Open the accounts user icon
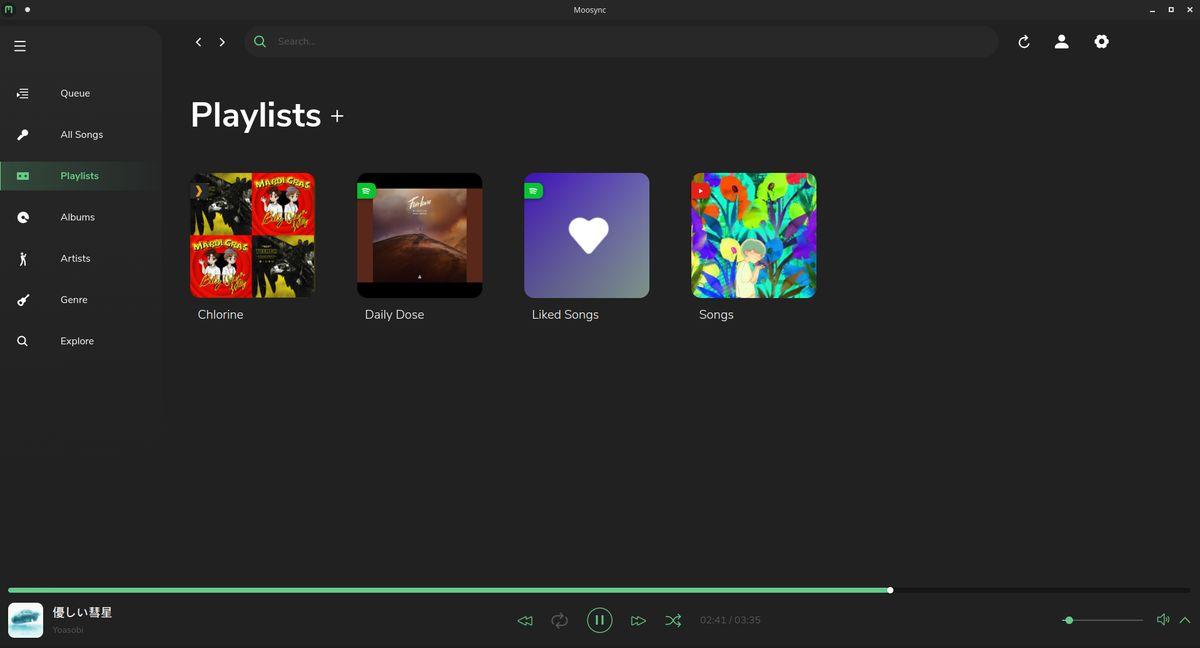 click(x=1062, y=42)
